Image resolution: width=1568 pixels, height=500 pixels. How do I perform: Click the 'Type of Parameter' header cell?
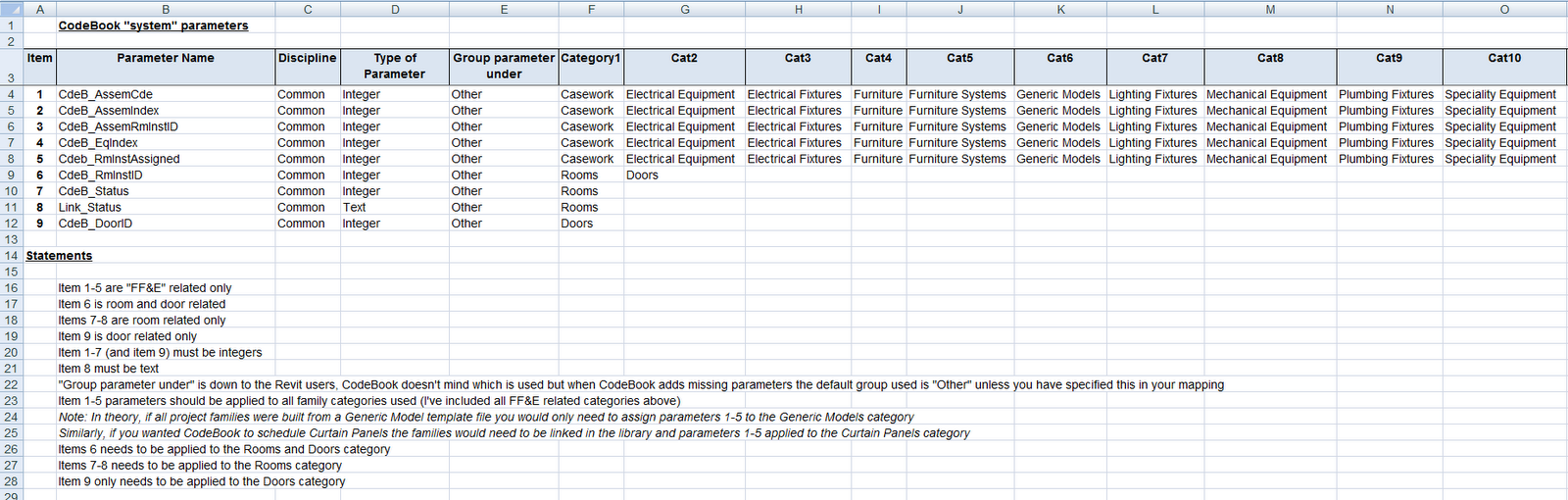[395, 66]
